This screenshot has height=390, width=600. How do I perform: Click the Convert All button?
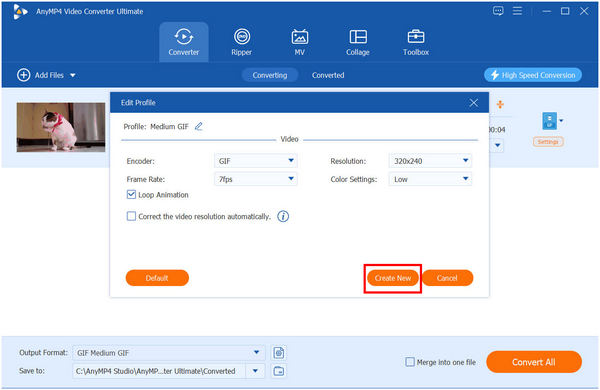click(x=534, y=362)
